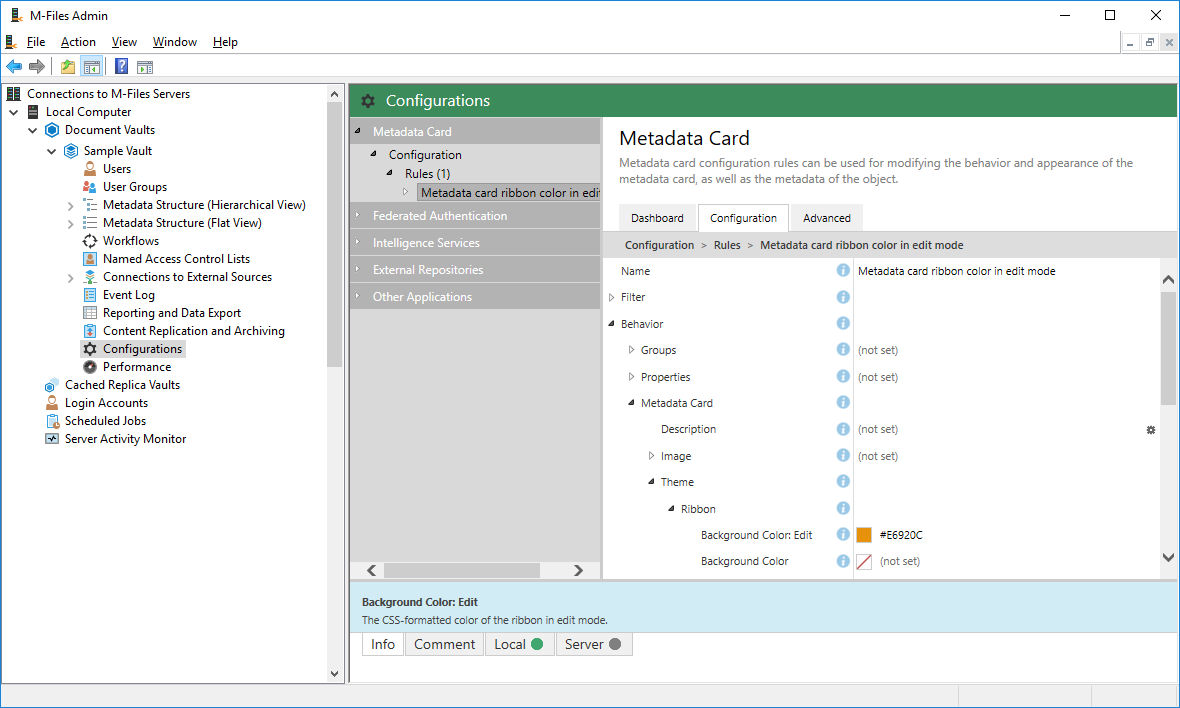Click the Rules breadcrumb link
1180x708 pixels.
tap(727, 245)
